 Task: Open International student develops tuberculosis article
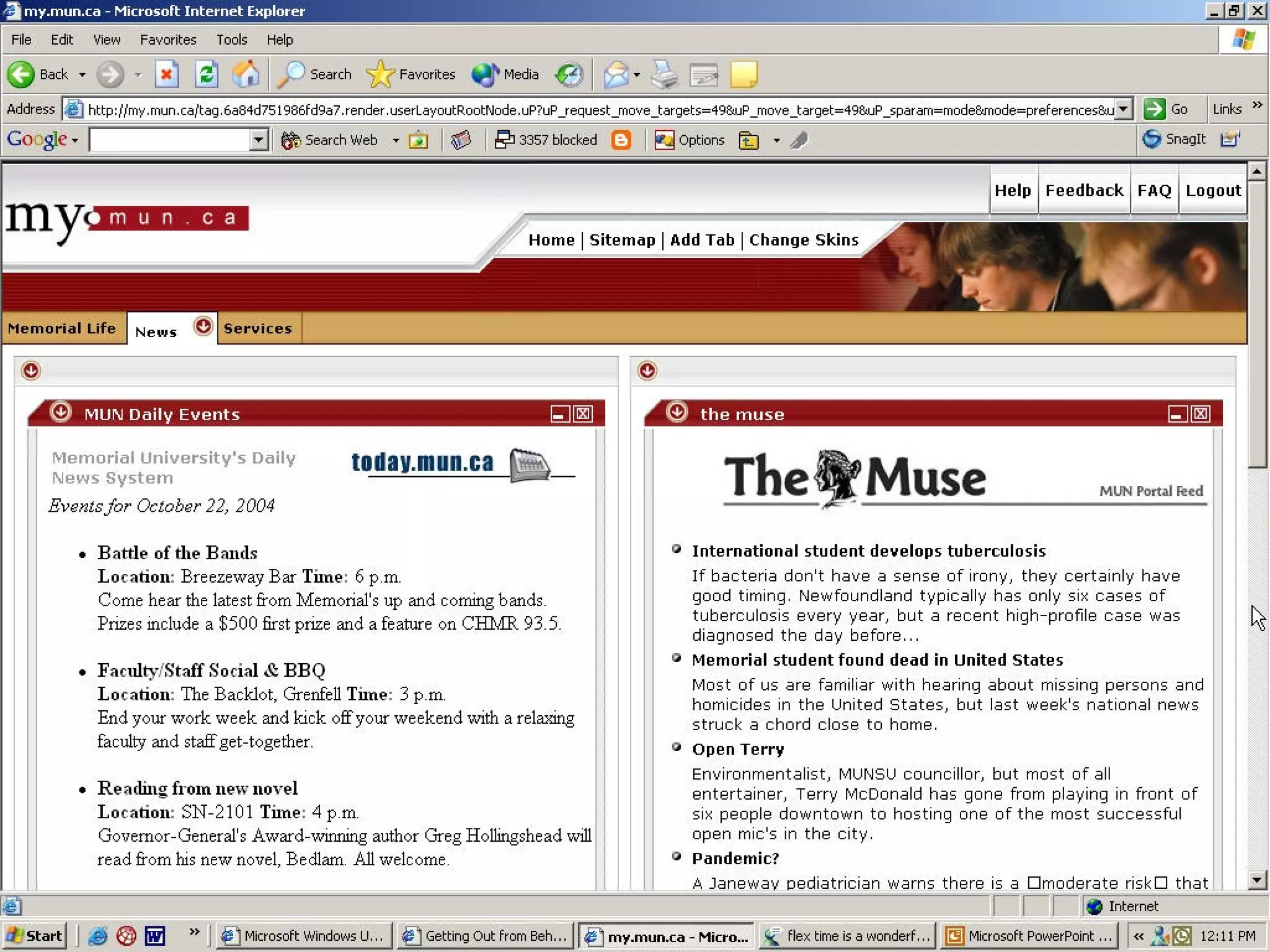coord(869,551)
